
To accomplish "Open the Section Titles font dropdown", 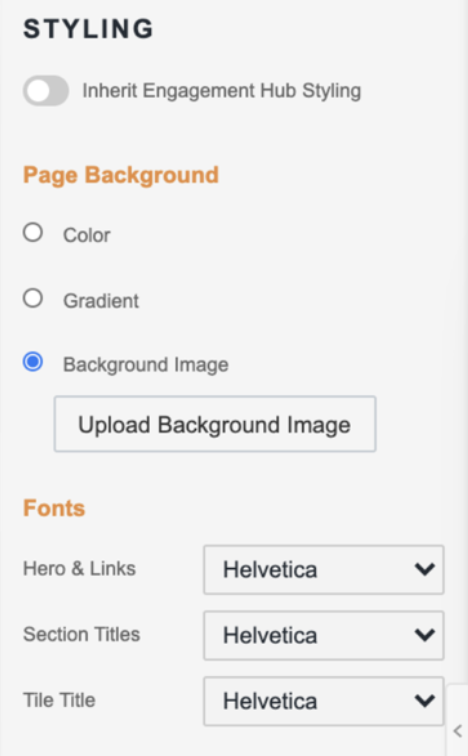I will click(323, 635).
